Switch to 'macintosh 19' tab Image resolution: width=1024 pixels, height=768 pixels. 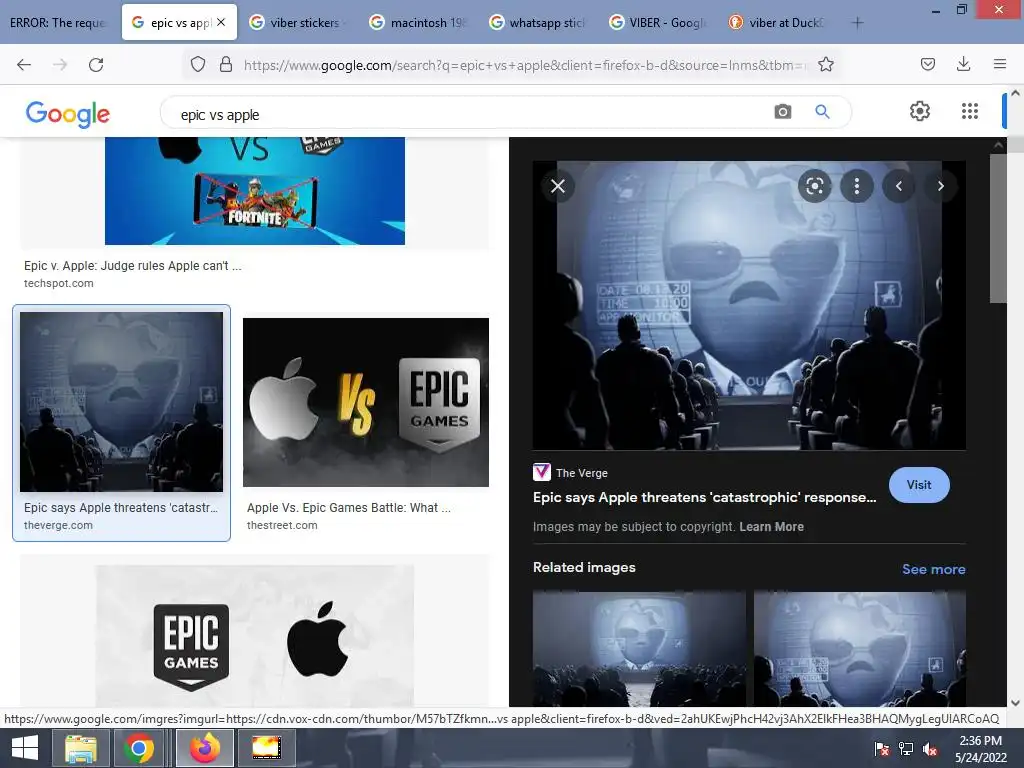point(419,23)
